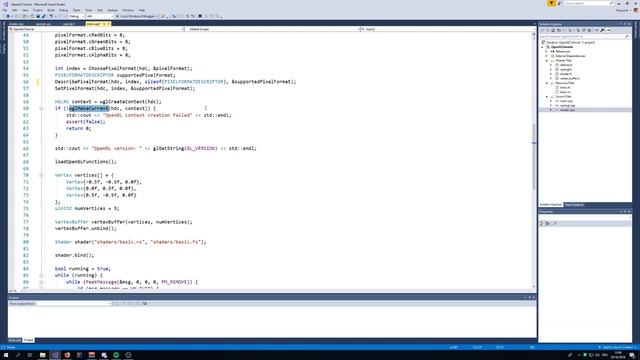Image resolution: width=640 pixels, height=360 pixels.
Task: Select the OpenGLTutorial project node
Action: pyautogui.click(x=562, y=47)
